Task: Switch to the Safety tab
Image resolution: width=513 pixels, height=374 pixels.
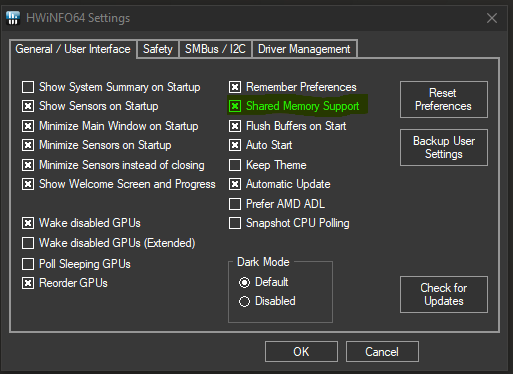Action: pos(158,49)
